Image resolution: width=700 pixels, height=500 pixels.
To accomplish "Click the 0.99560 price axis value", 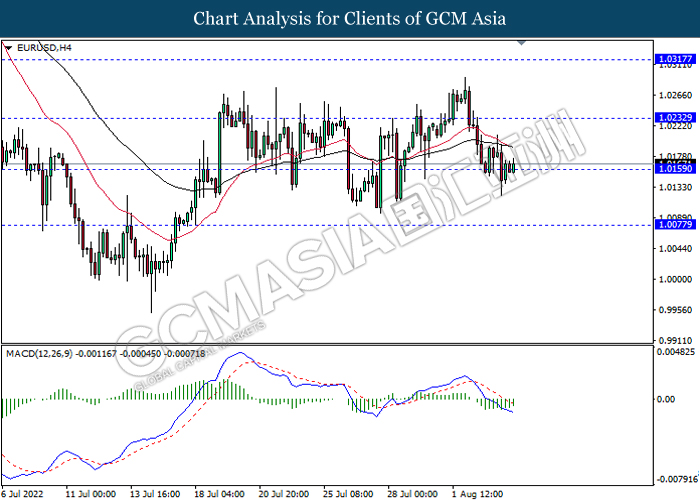I will click(675, 310).
